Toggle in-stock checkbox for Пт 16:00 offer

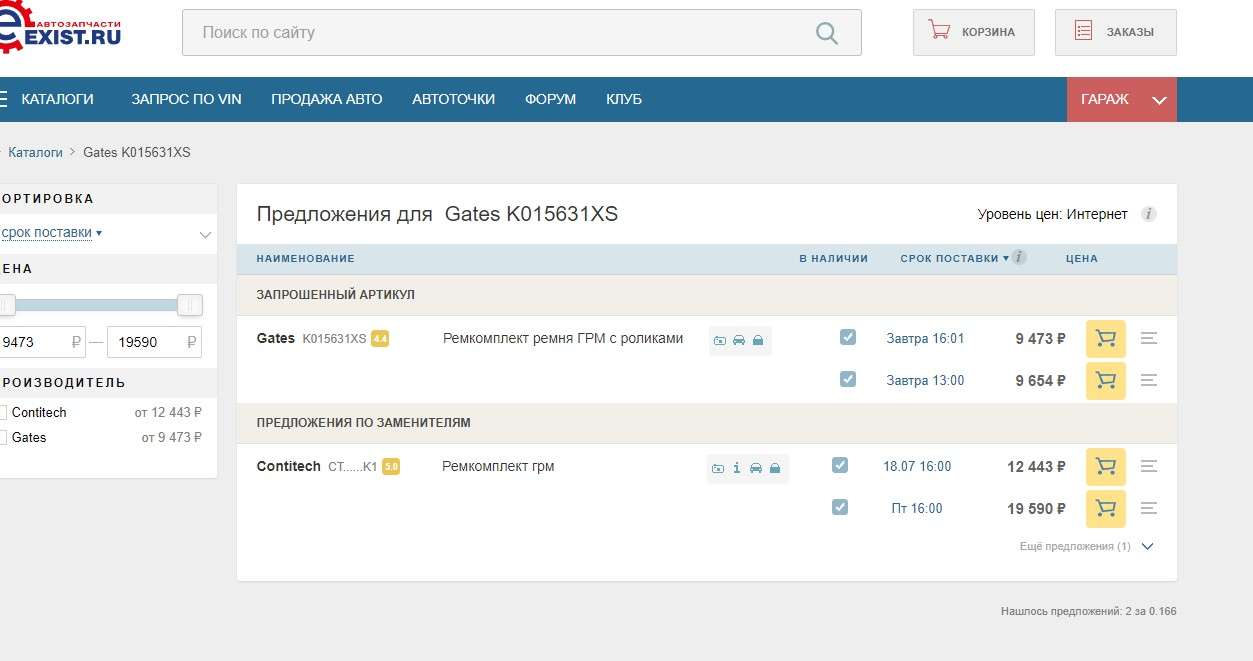(840, 507)
